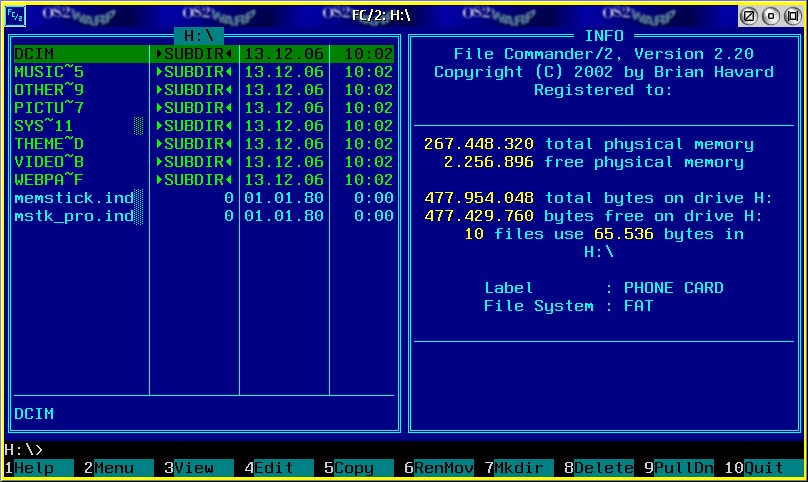The width and height of the screenshot is (808, 482).
Task: Click the 01.01.80 date of memstick.ind
Action: click(x=284, y=198)
